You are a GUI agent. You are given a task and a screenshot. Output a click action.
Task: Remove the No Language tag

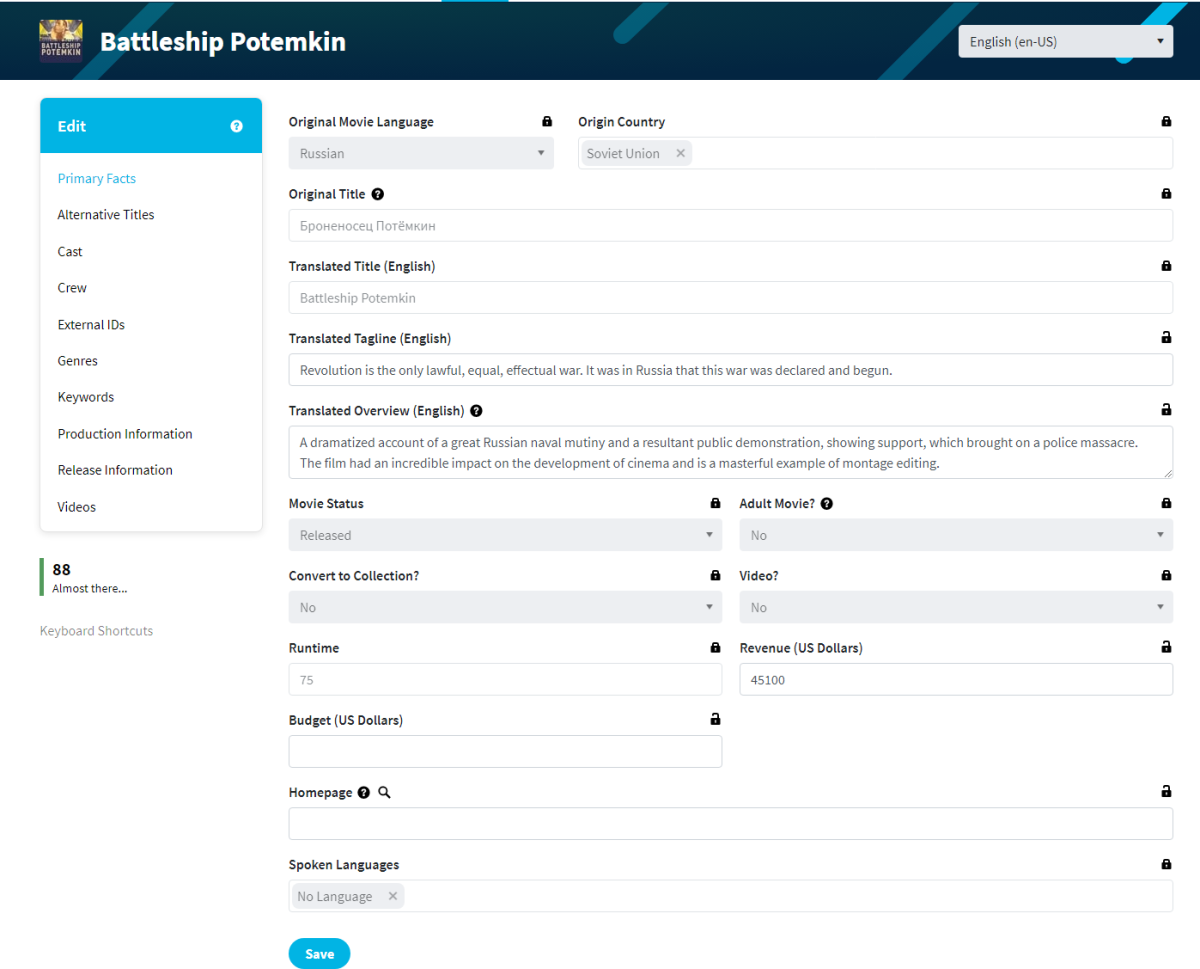tap(393, 896)
